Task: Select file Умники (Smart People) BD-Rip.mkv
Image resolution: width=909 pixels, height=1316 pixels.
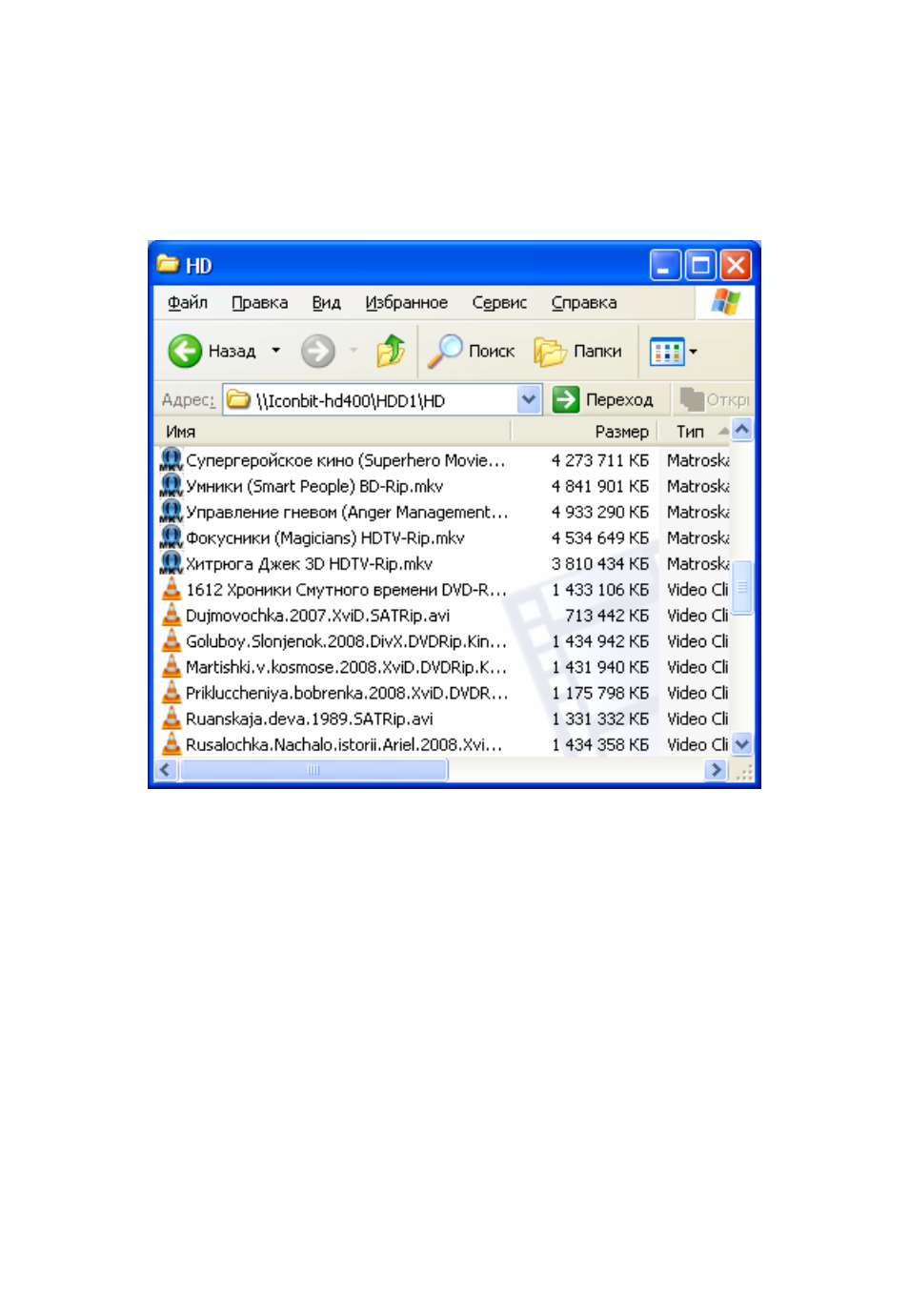Action: (x=314, y=486)
